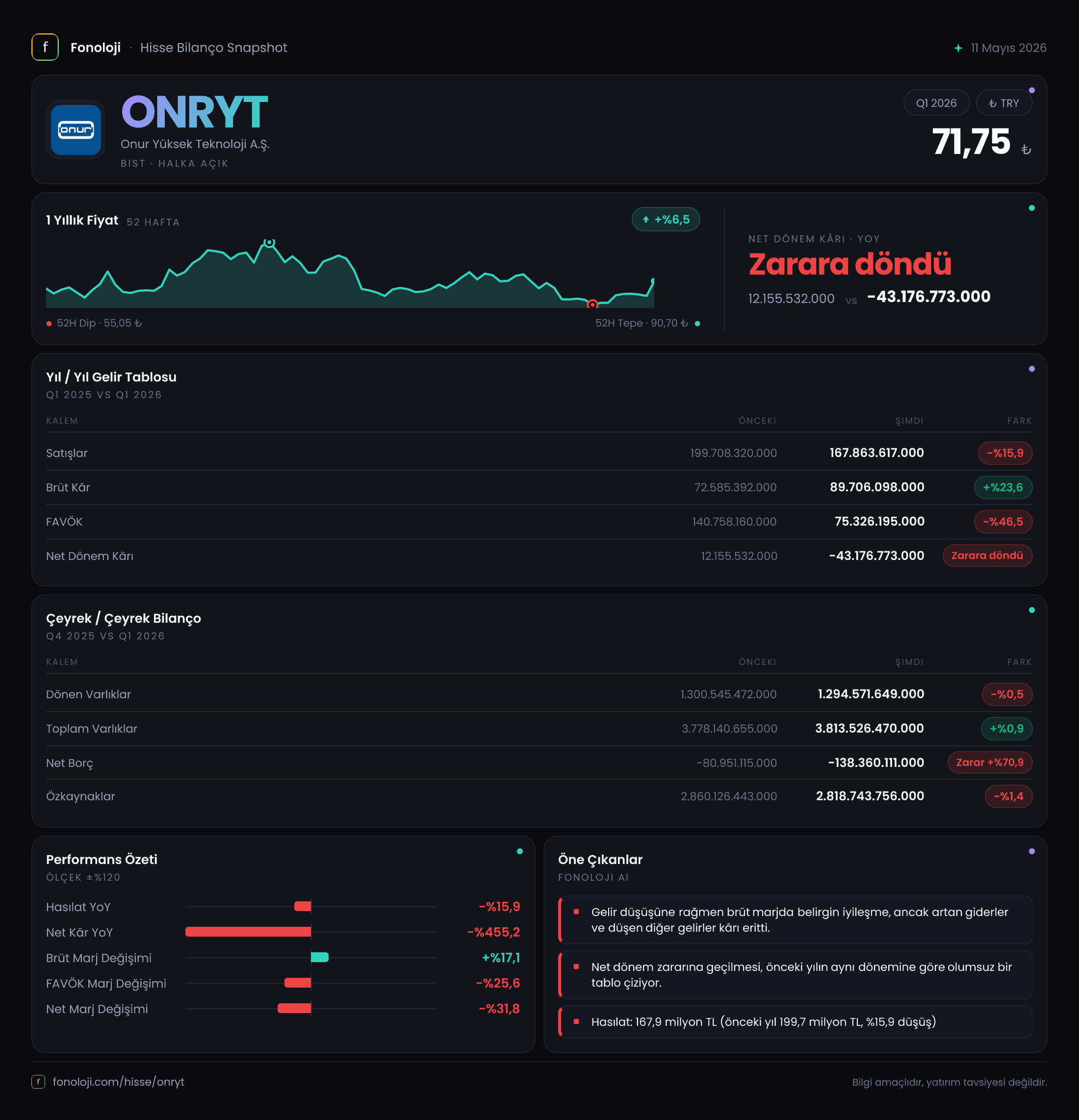Click the 'Zarara döndü' badge in Net Dönem Kârı row
The width and height of the screenshot is (1079, 1120).
click(987, 556)
